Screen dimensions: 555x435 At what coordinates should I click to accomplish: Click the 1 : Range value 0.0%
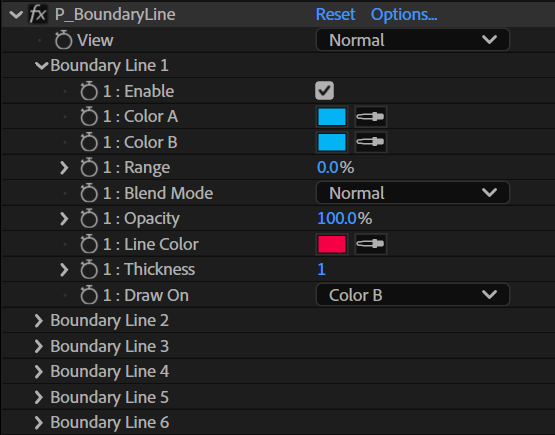pos(335,167)
